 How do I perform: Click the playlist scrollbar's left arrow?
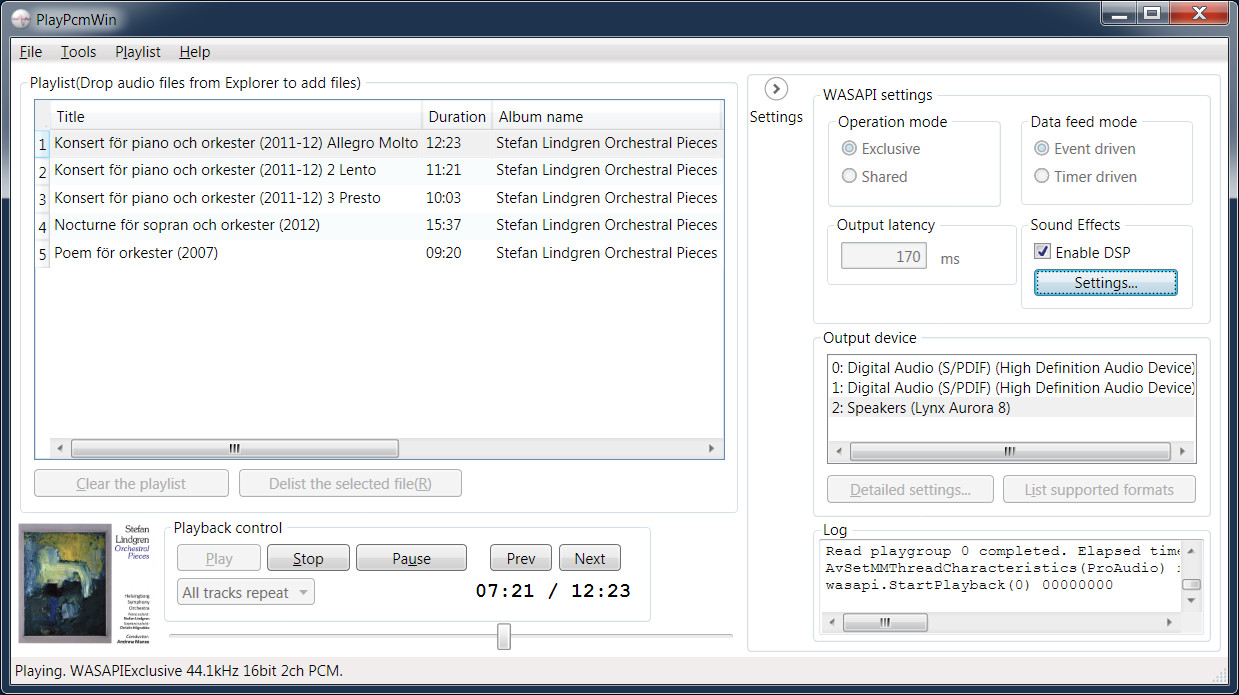pos(60,449)
